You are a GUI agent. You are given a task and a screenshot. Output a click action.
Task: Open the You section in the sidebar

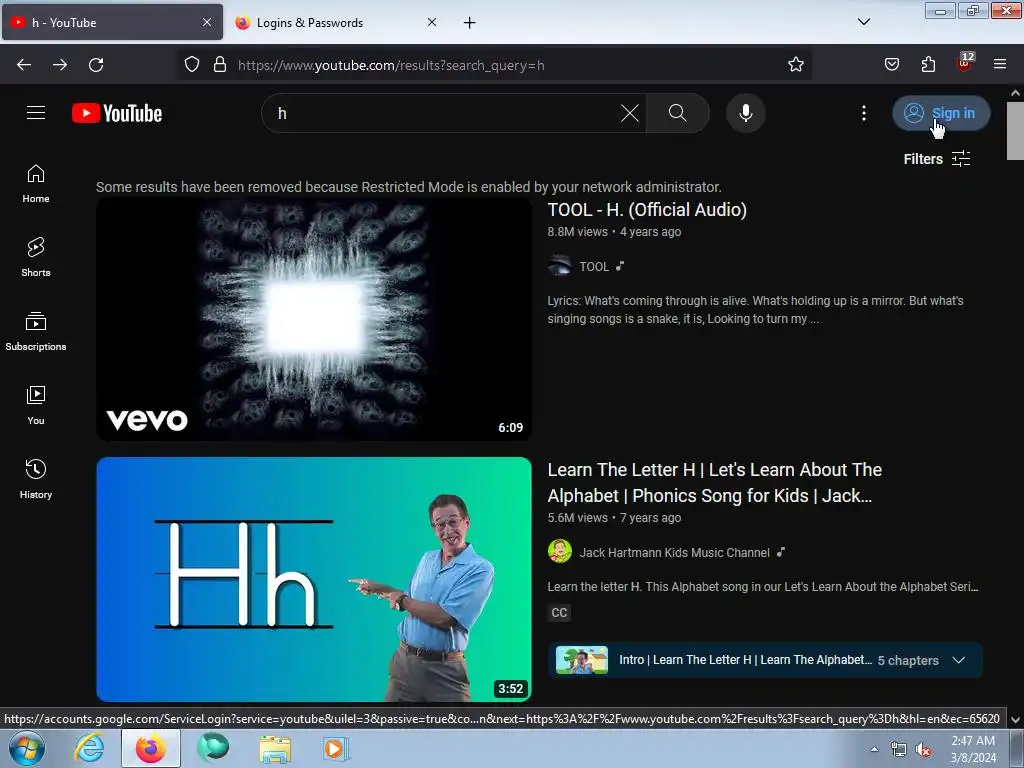coord(36,405)
